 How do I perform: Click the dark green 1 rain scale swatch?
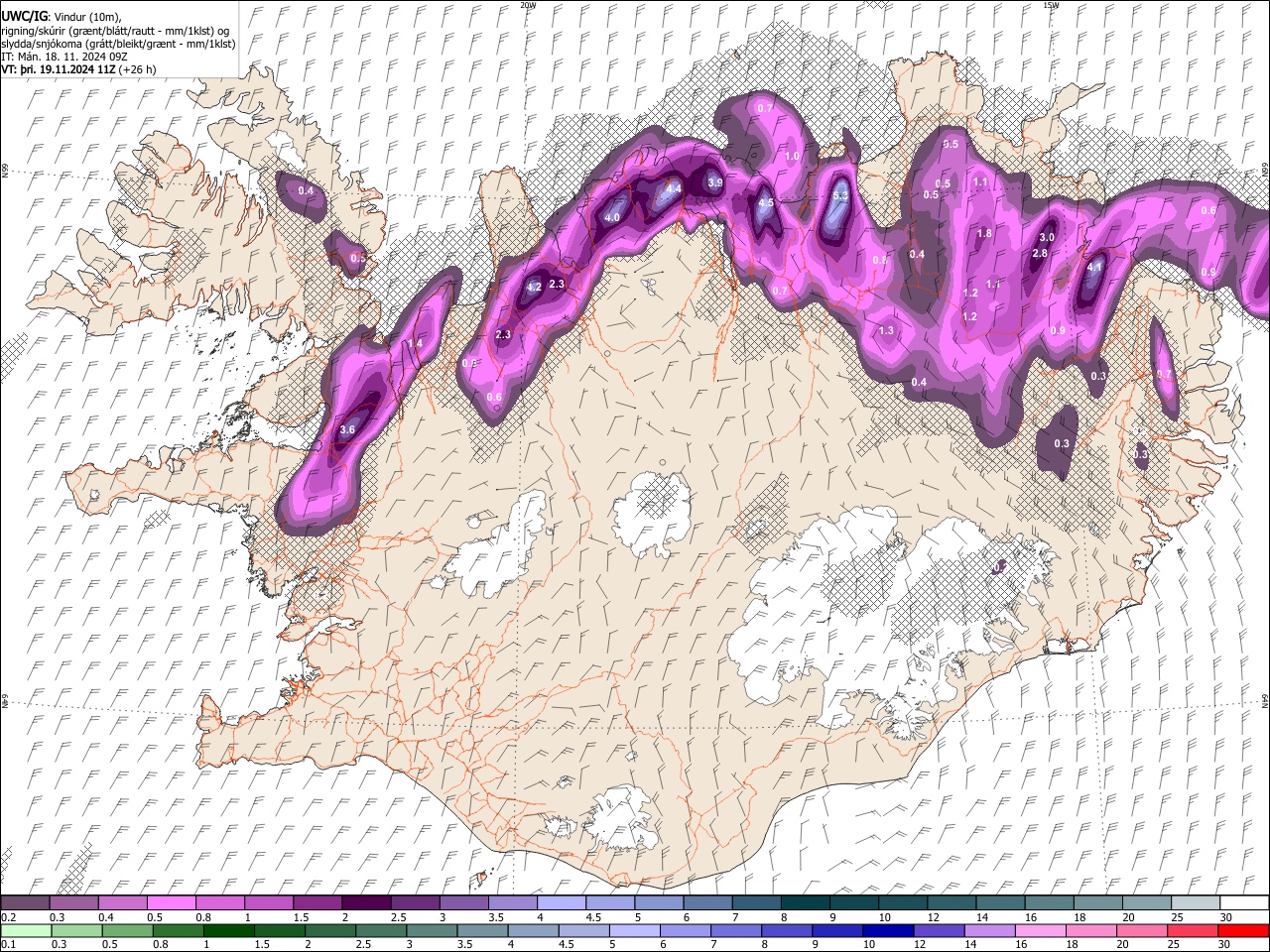tap(230, 930)
